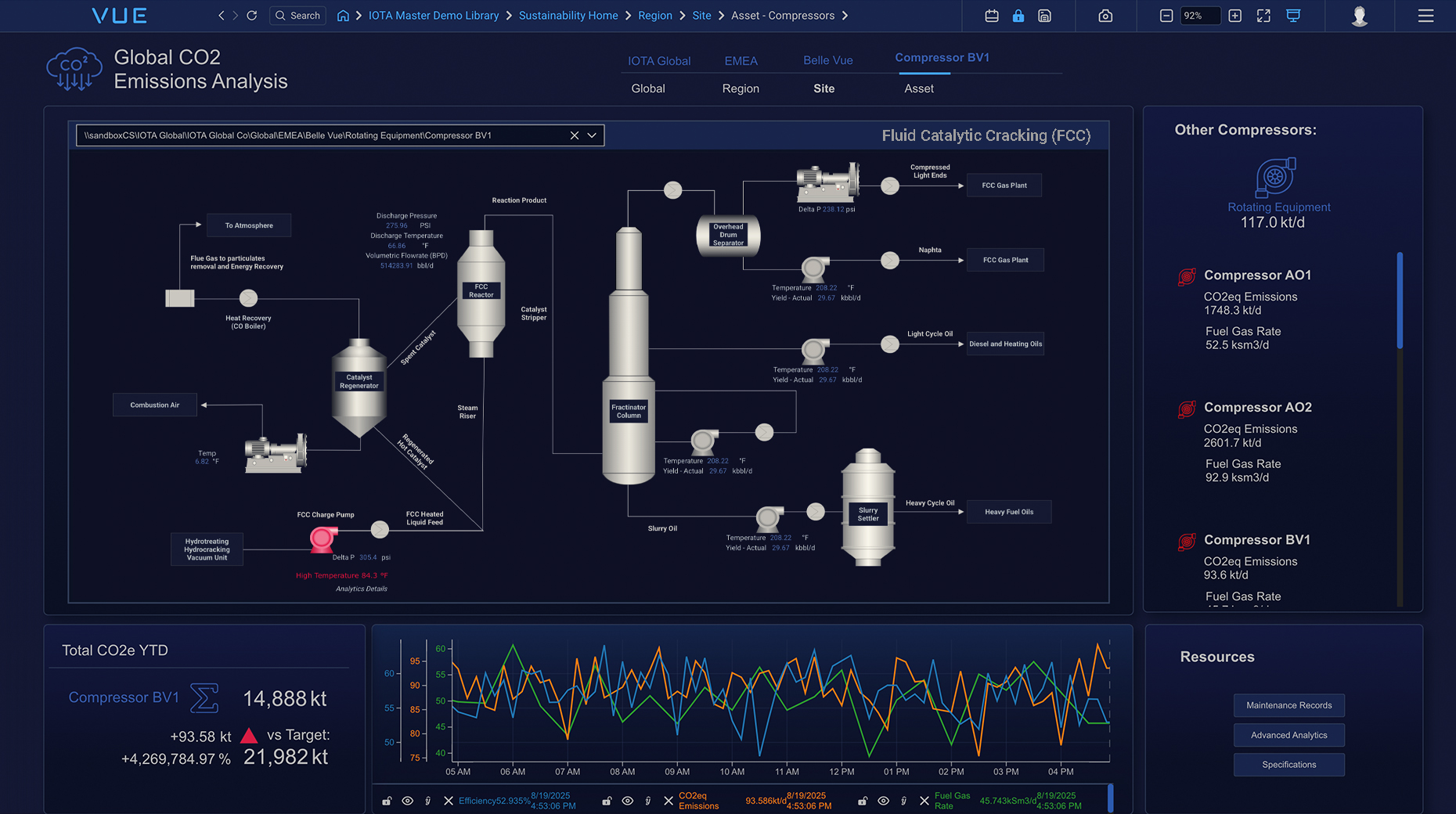1456x814 pixels.
Task: Select the Global level tab
Action: point(648,88)
